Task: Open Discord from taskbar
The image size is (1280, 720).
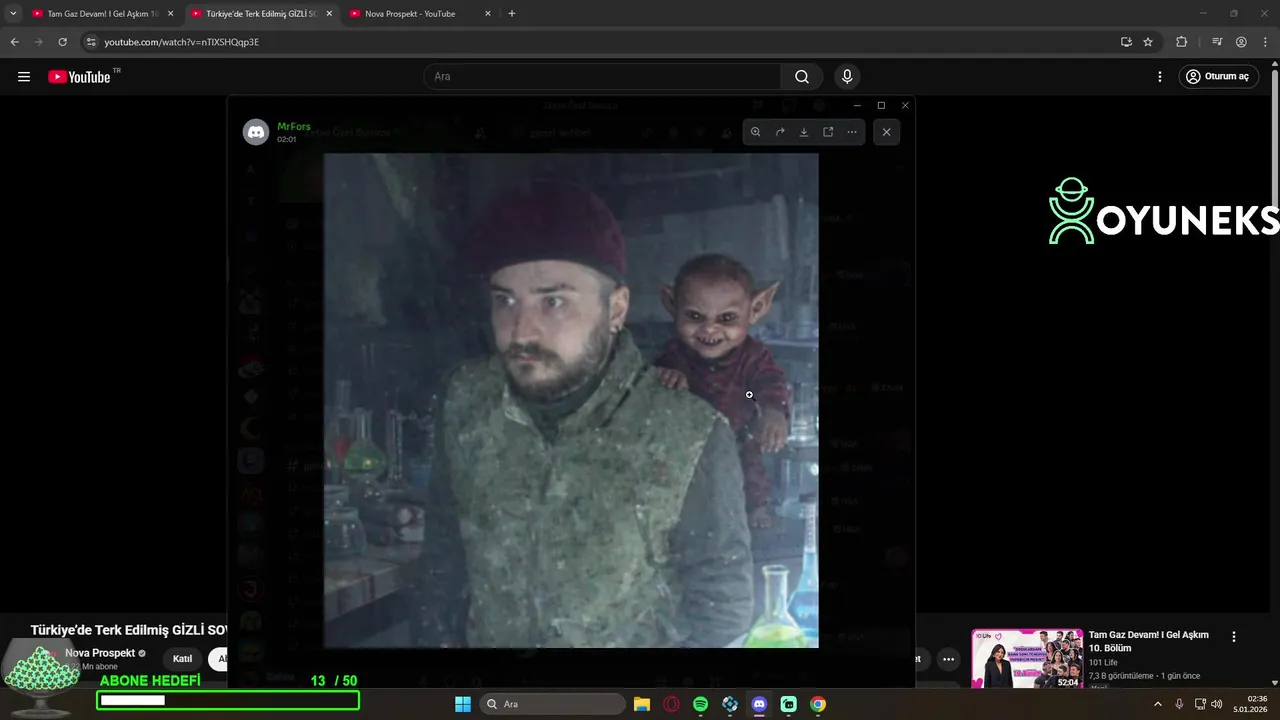Action: (x=759, y=704)
